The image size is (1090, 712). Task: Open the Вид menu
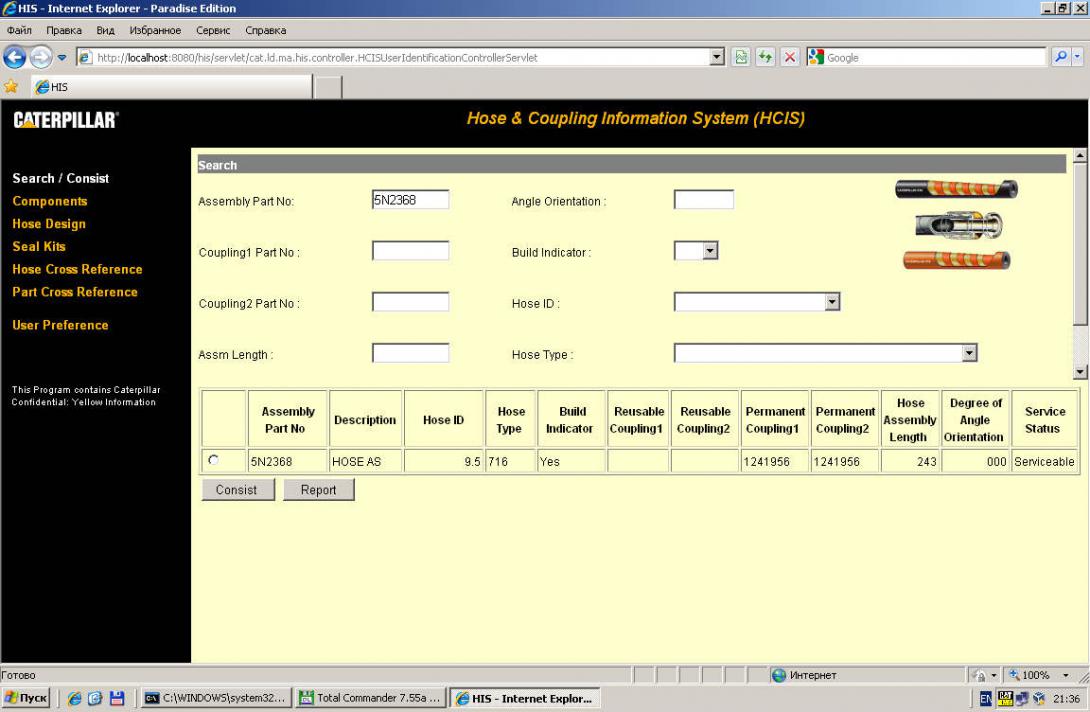click(x=105, y=31)
